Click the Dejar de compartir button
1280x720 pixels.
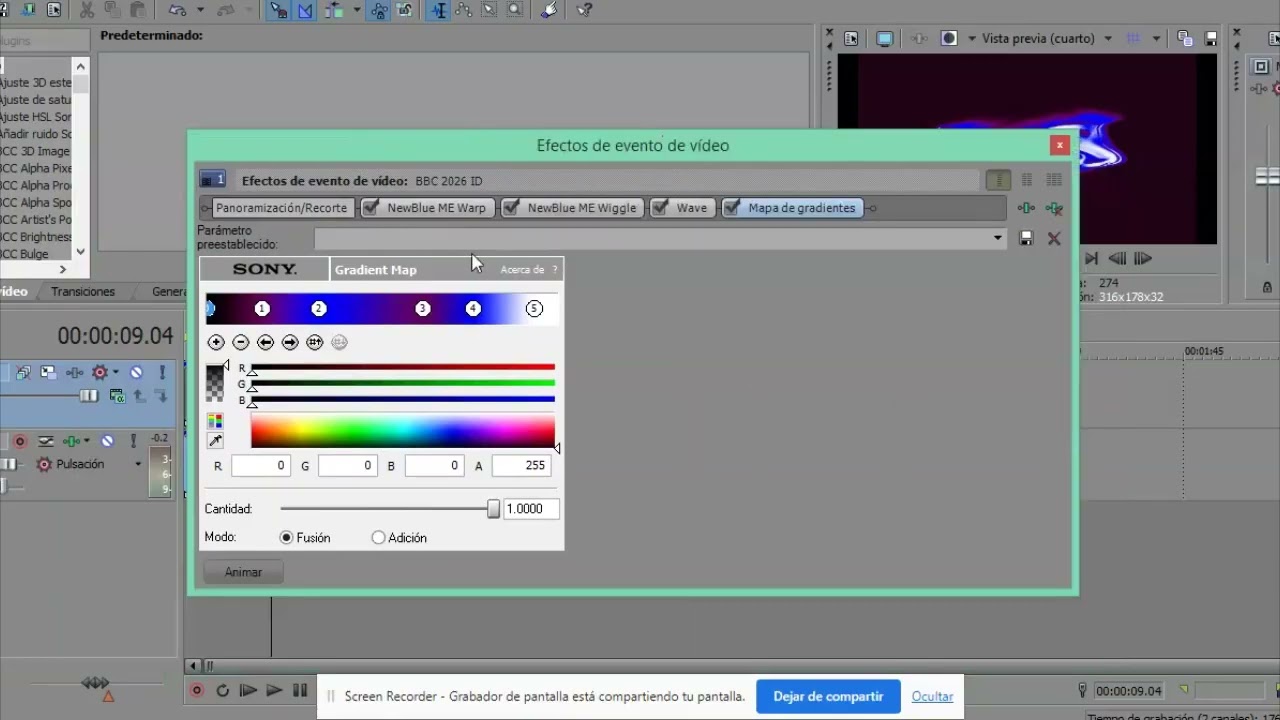point(828,696)
